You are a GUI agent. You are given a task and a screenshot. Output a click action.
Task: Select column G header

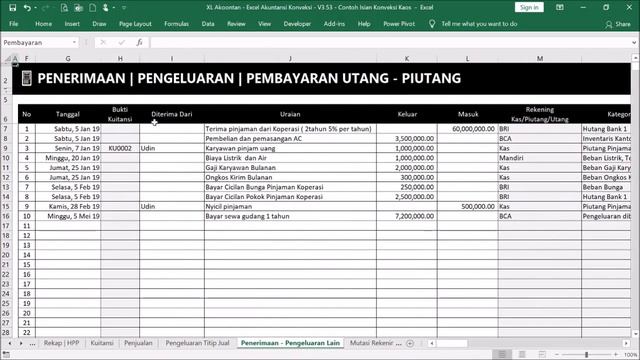coord(68,59)
